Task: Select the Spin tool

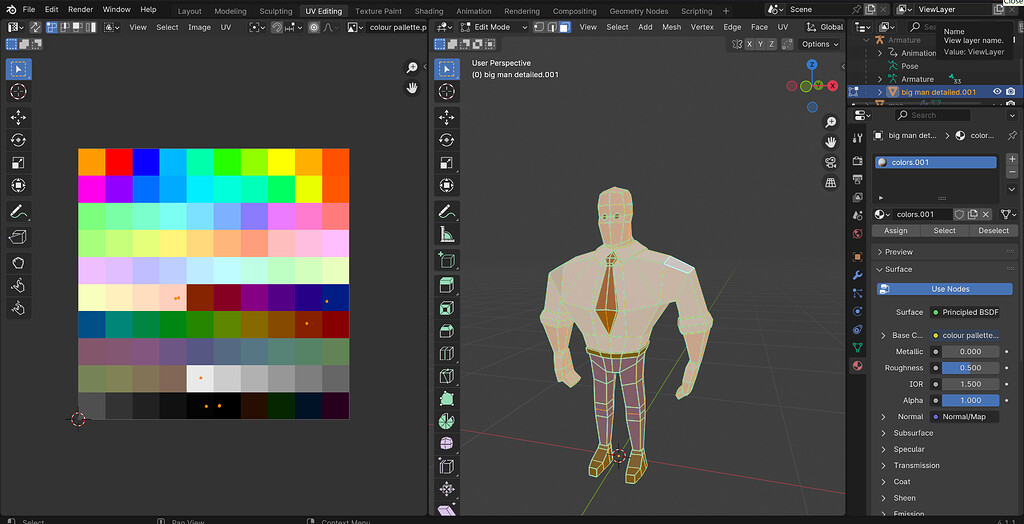Action: coord(447,421)
